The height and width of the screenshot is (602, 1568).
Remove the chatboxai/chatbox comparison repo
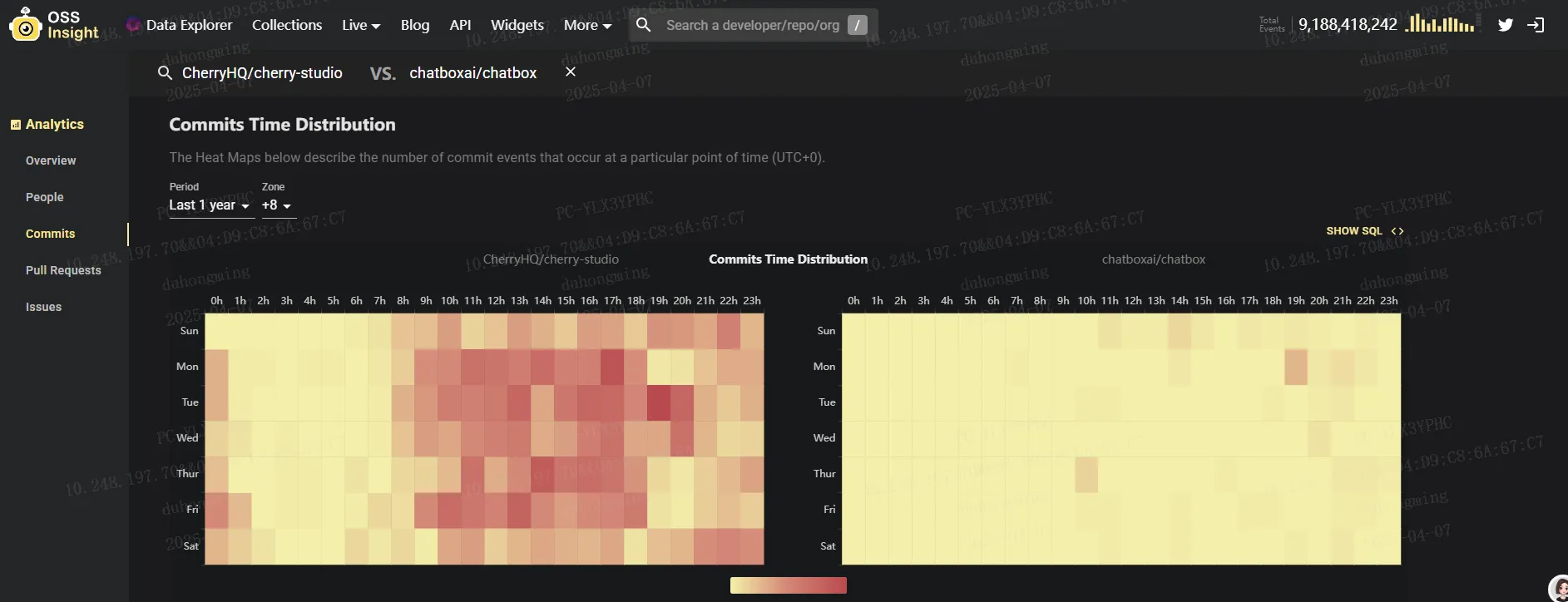pyautogui.click(x=571, y=72)
